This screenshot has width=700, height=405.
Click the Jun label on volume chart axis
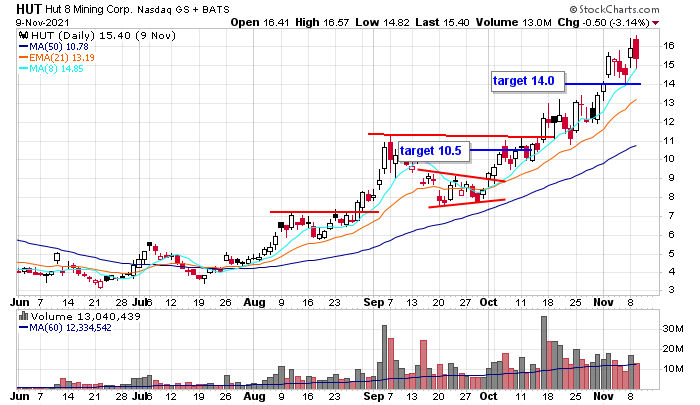click(20, 396)
